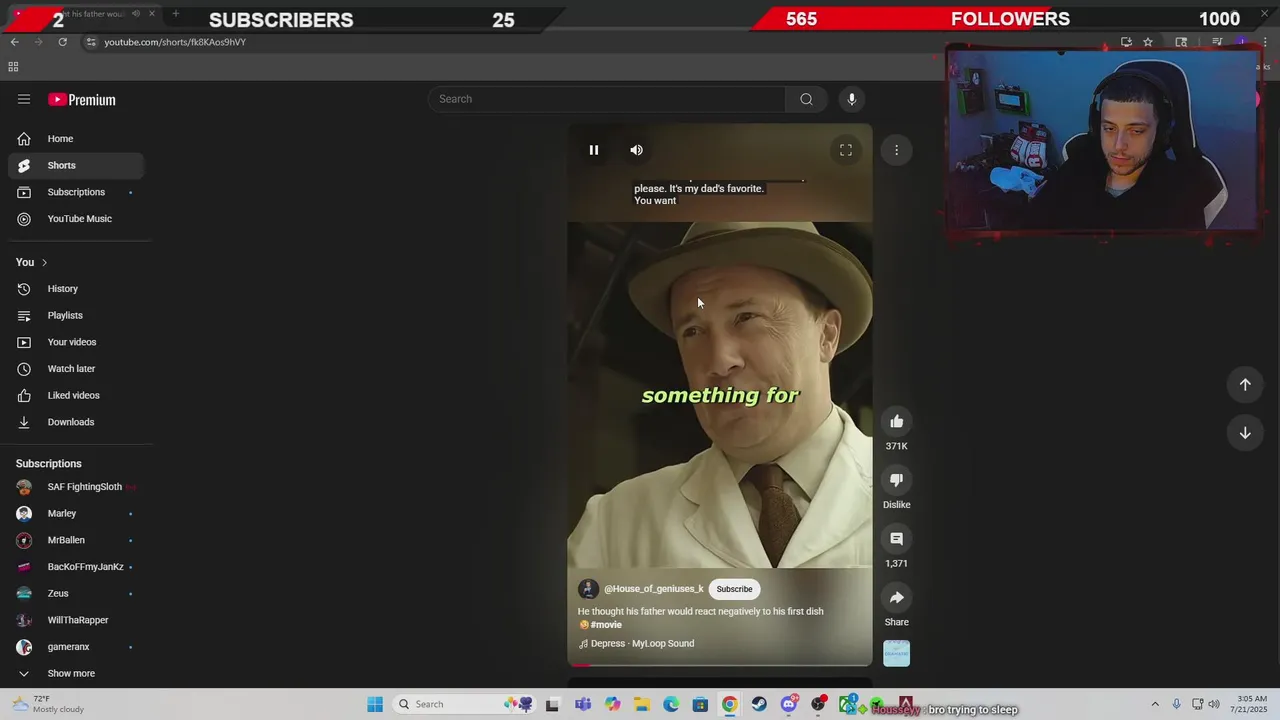Open Home in the sidebar
Image resolution: width=1280 pixels, height=720 pixels.
[76, 139]
